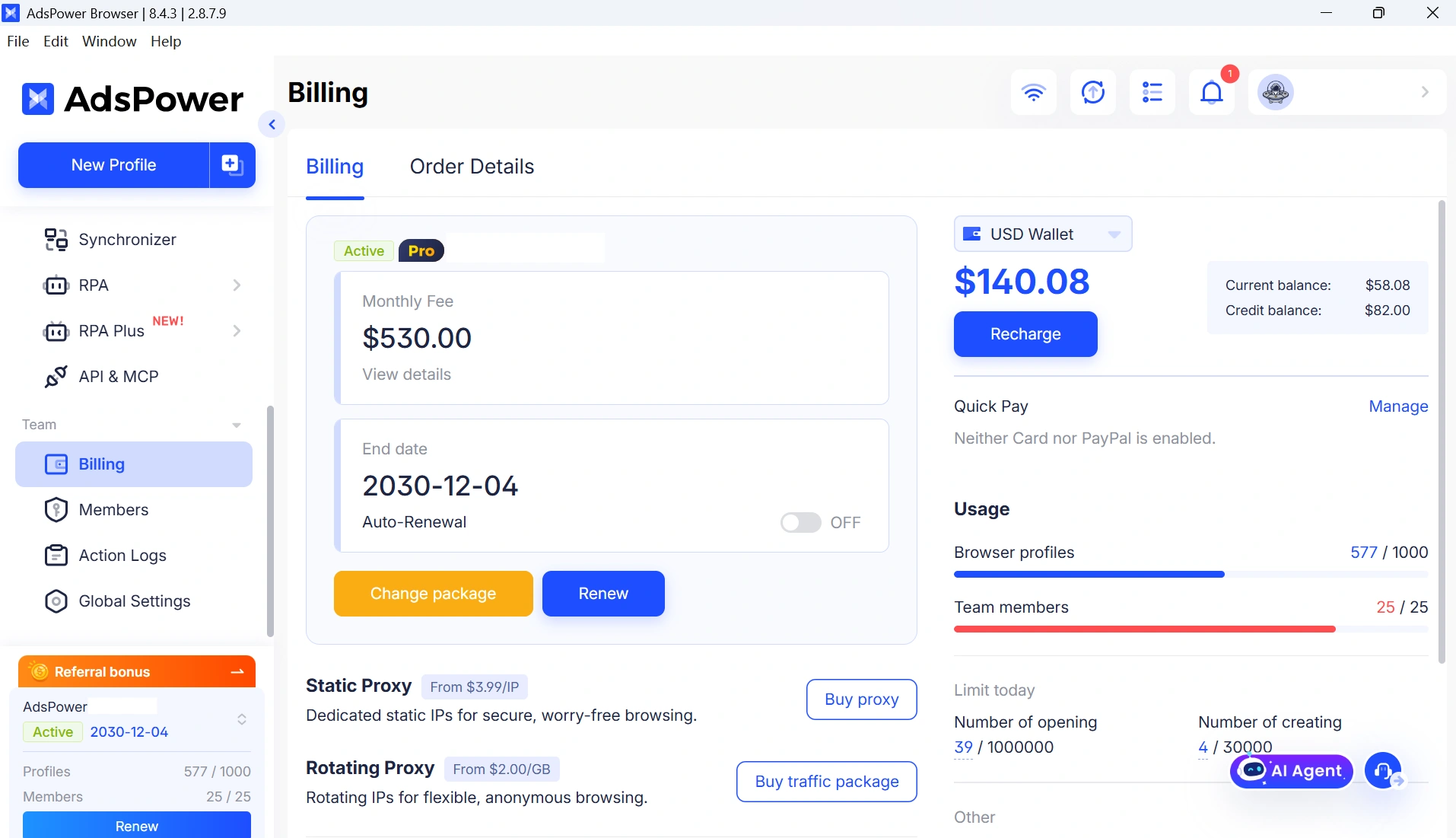Open the task list icon in header
This screenshot has width=1456, height=838.
[x=1152, y=92]
